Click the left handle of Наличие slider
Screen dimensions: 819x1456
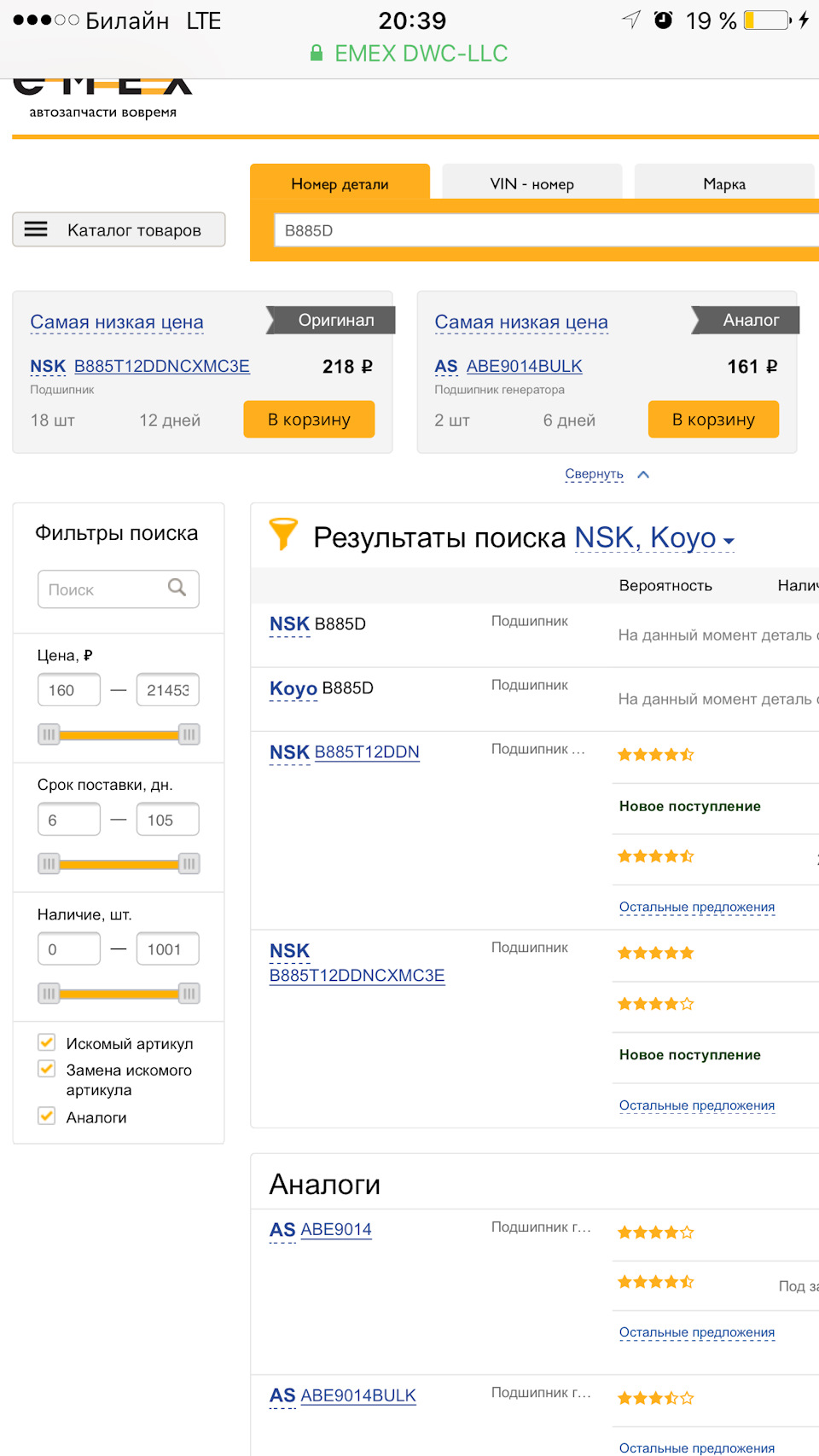[x=49, y=994]
